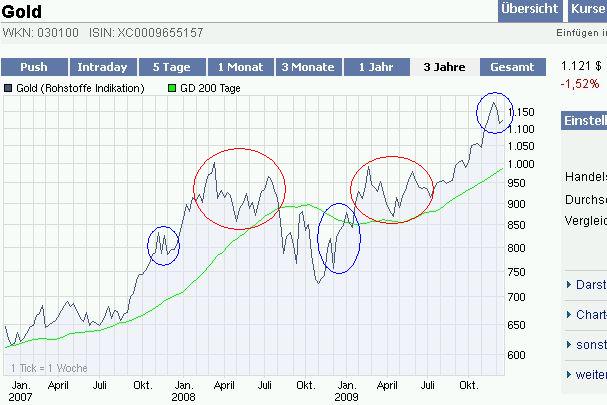Select the Intraday time range tab
Image resolution: width=607 pixels, height=405 pixels.
[103, 67]
